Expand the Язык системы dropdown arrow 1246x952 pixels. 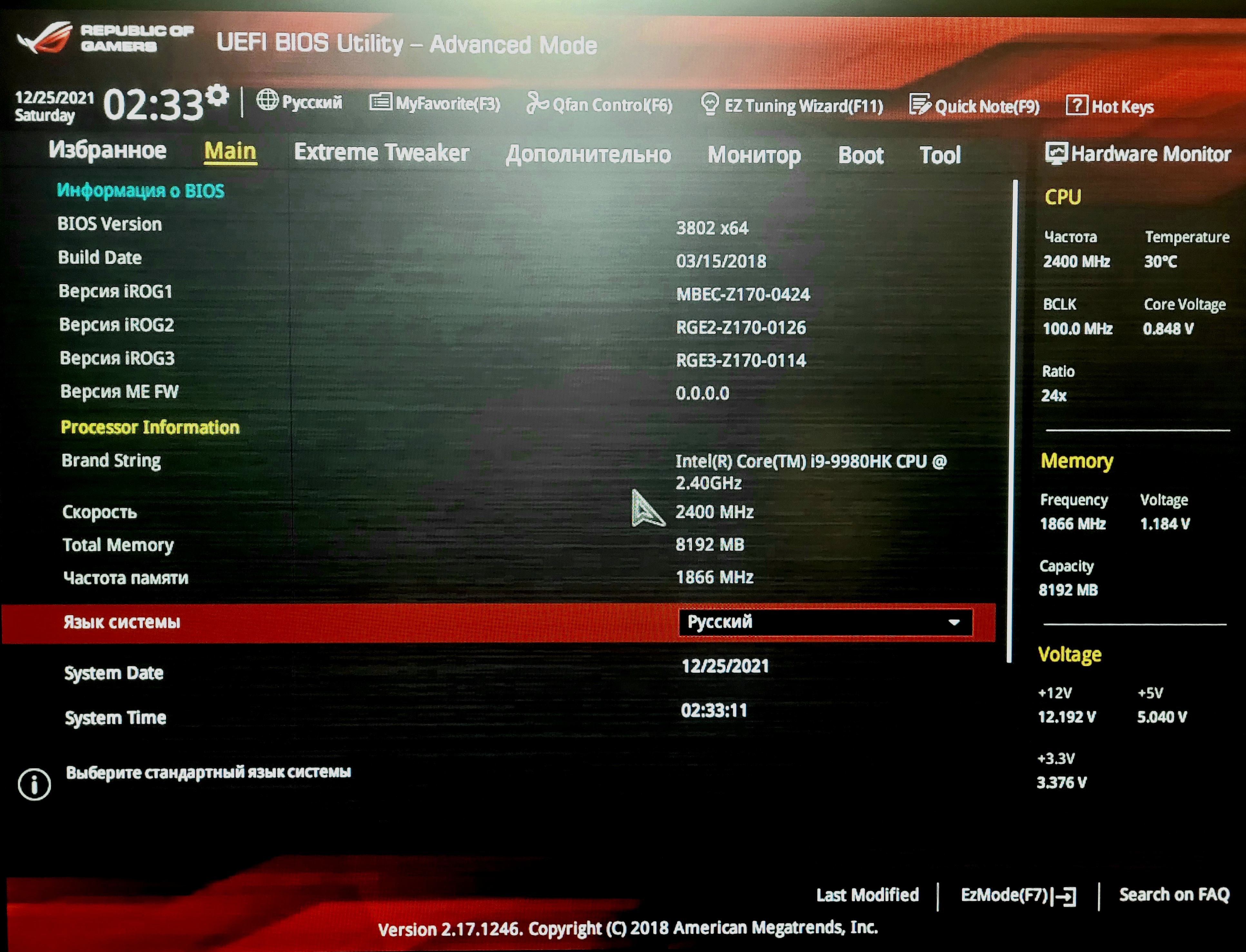[954, 622]
